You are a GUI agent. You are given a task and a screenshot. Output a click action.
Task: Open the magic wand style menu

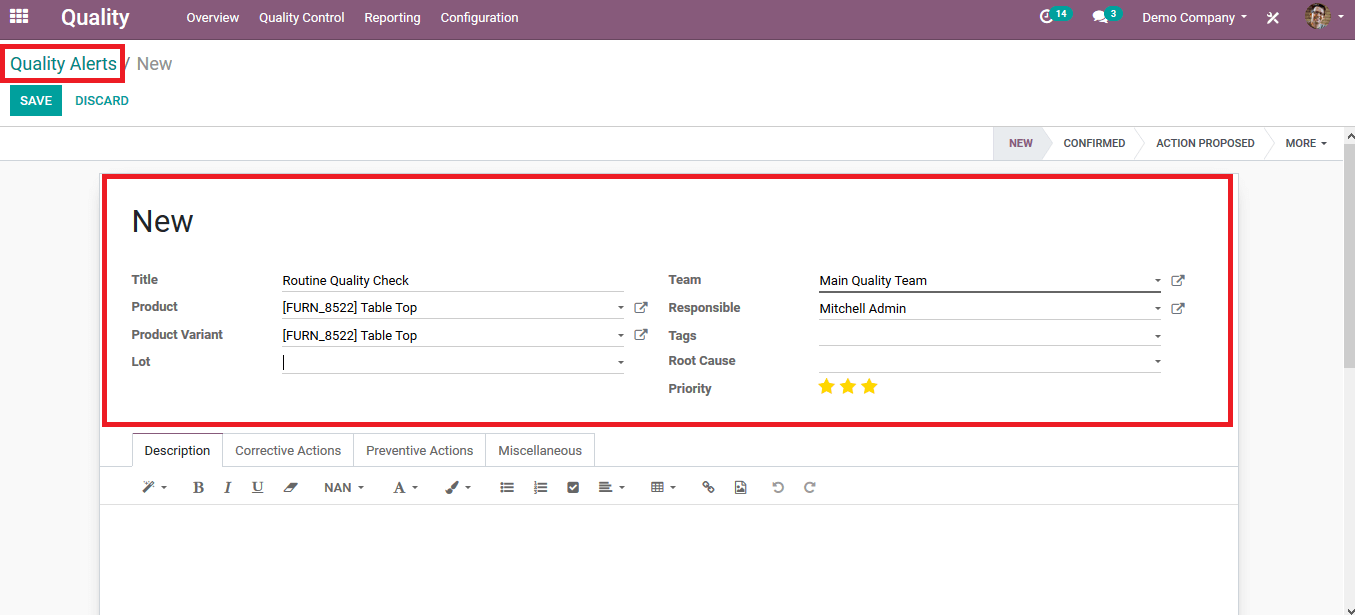click(154, 487)
